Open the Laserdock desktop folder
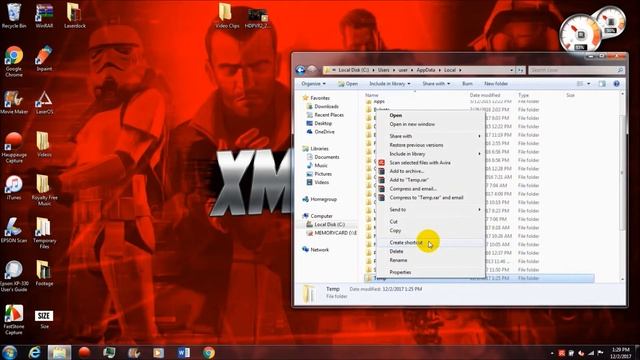The image size is (640, 360). coord(75,16)
